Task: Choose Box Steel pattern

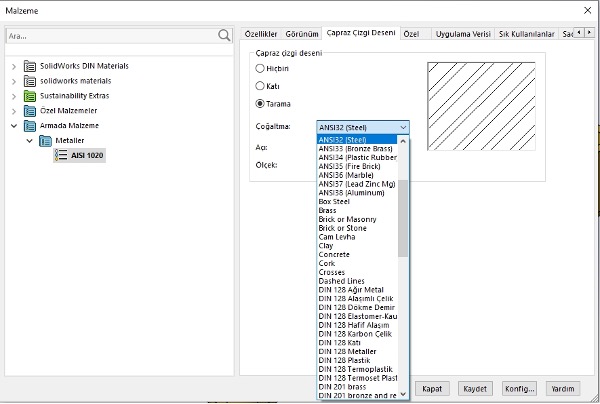Action: pos(357,201)
